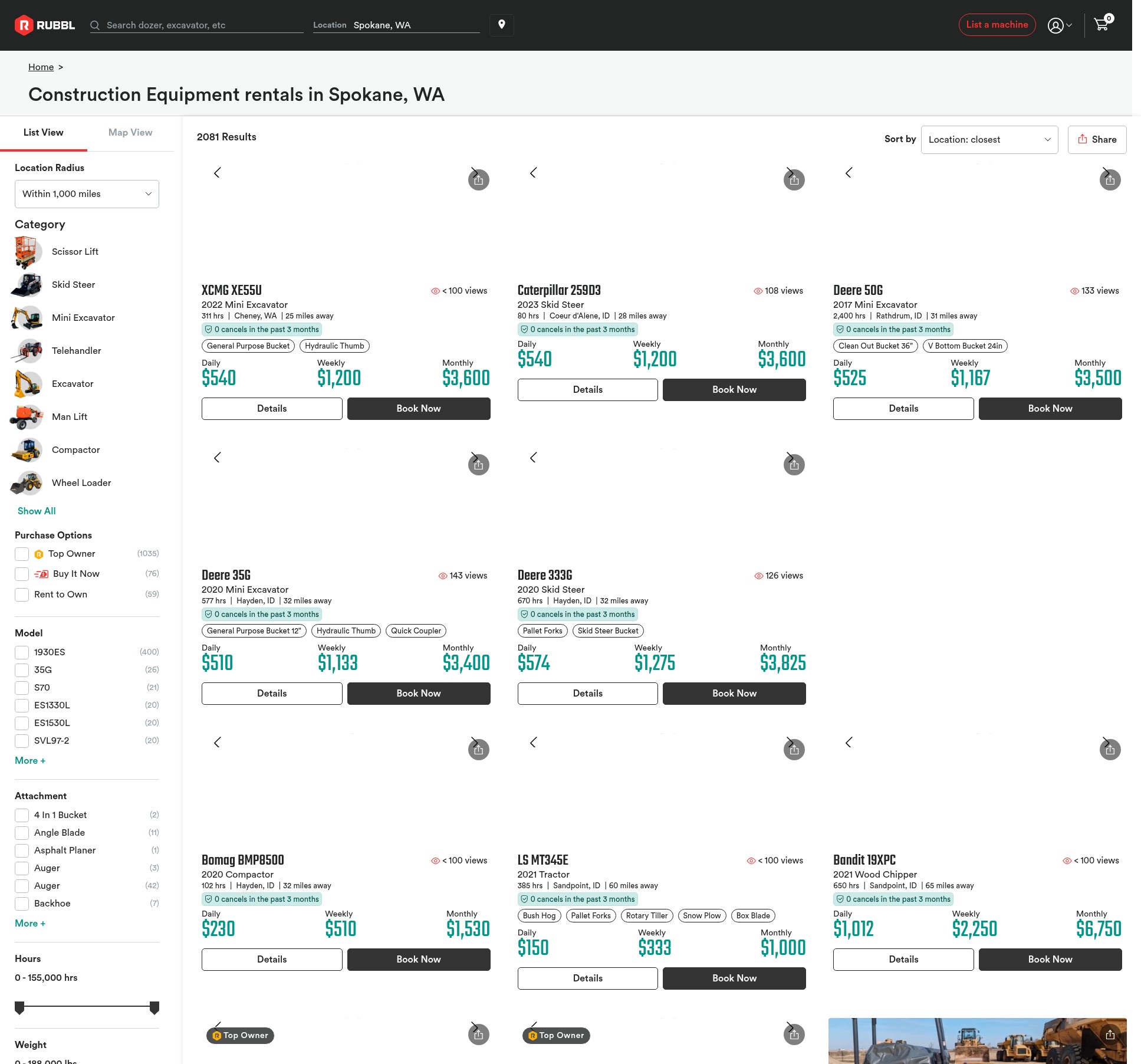Viewport: 1141px width, 1064px height.
Task: Show previous photo of XCMG XE55U
Action: [x=217, y=173]
